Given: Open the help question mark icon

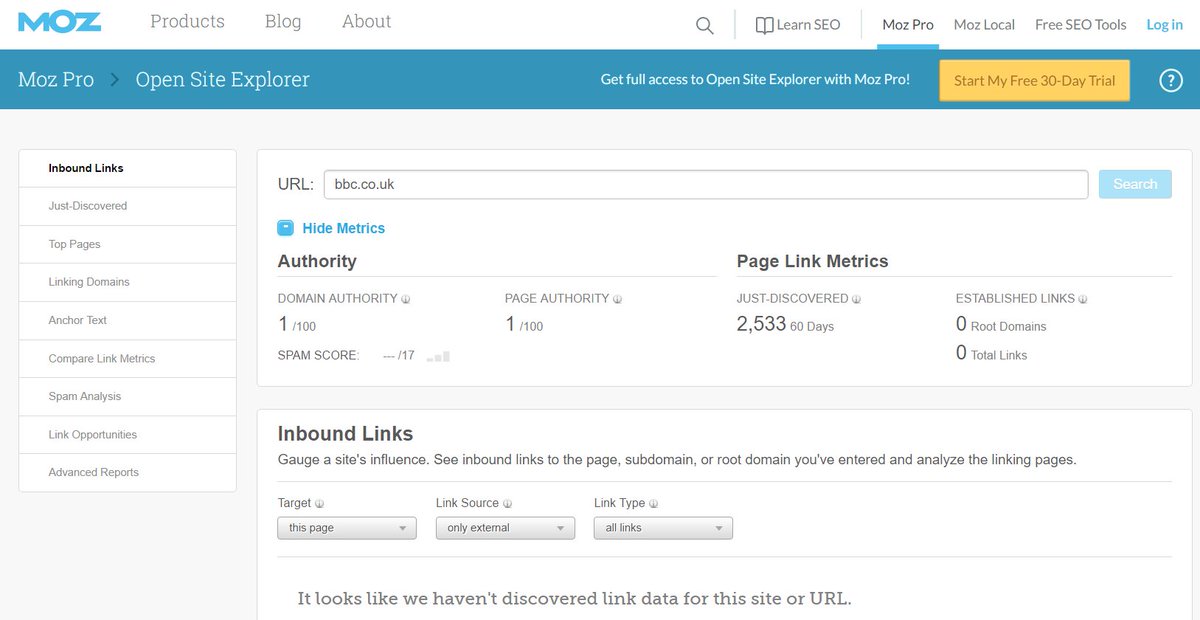Looking at the screenshot, I should click(1171, 81).
